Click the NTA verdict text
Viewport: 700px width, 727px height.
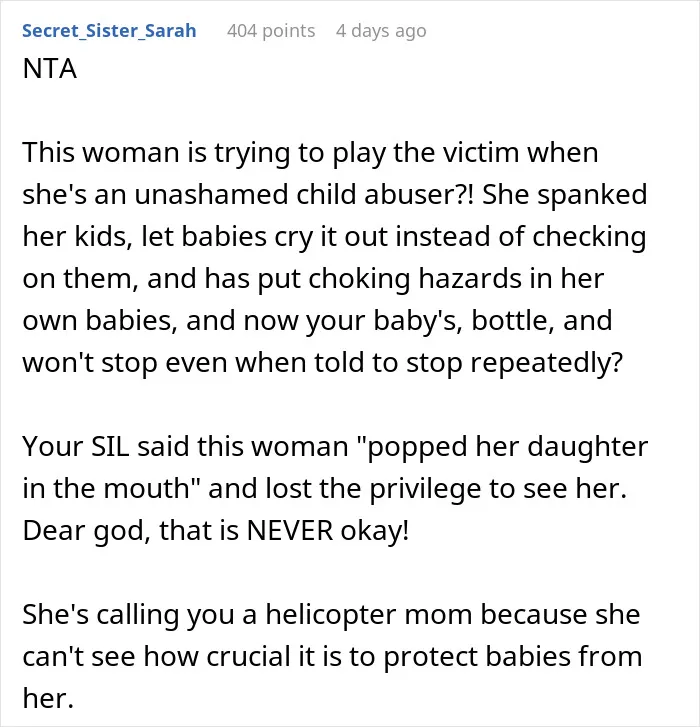(50, 69)
